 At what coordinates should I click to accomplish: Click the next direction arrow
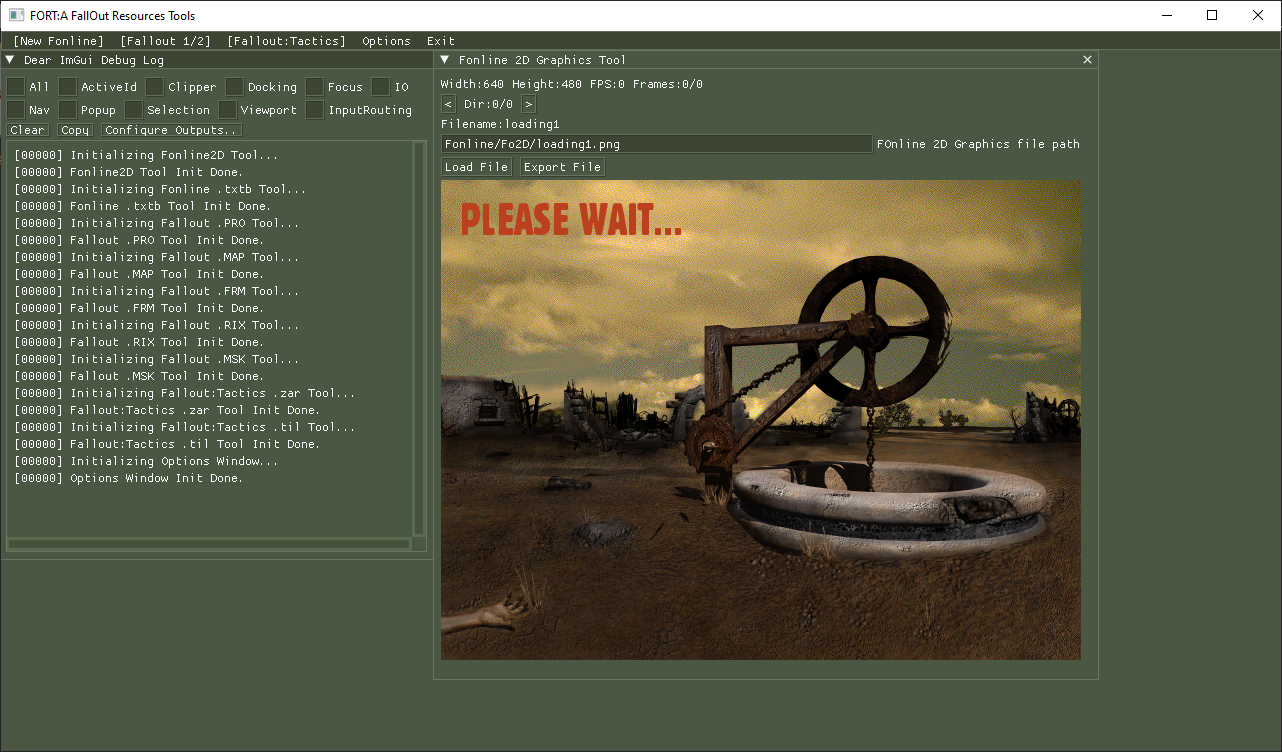(x=528, y=104)
